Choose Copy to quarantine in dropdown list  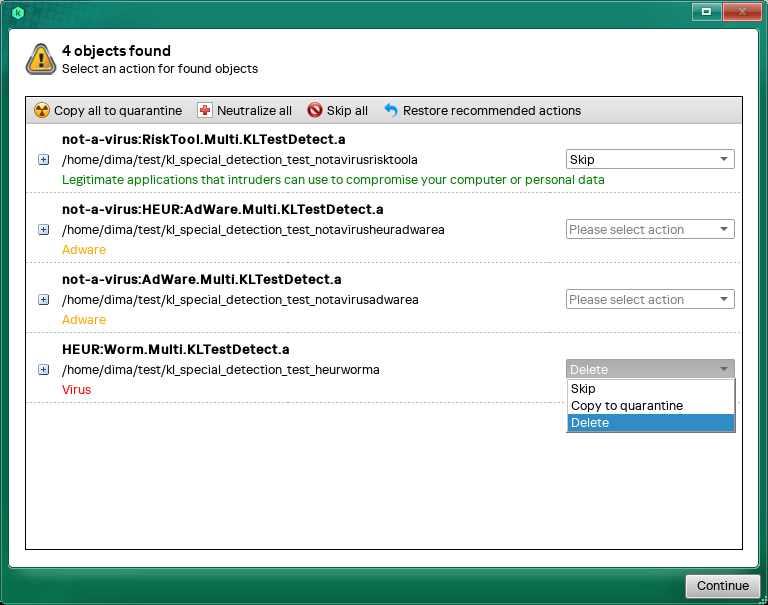650,406
